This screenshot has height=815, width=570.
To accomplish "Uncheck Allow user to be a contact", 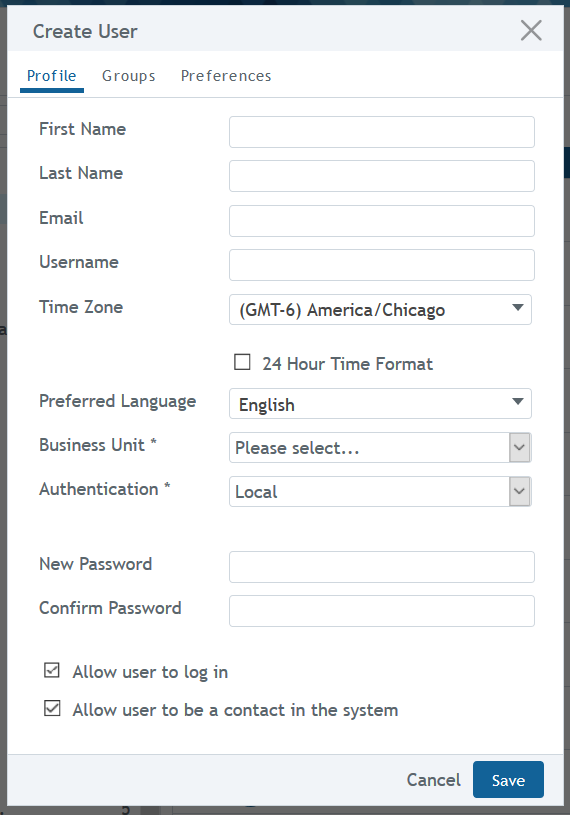I will tap(52, 708).
